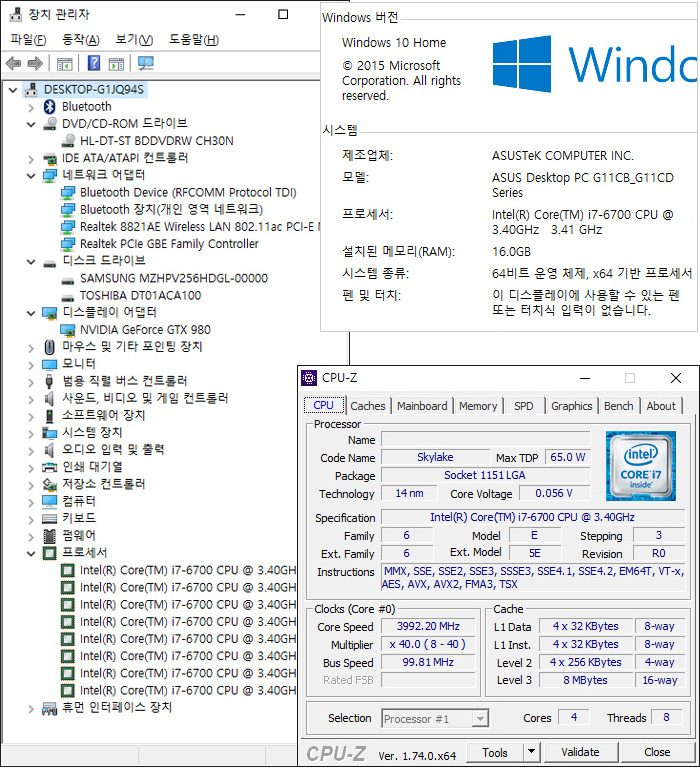700x769 pixels.
Task: Collapse the 프로세서 category
Action: tap(31, 553)
